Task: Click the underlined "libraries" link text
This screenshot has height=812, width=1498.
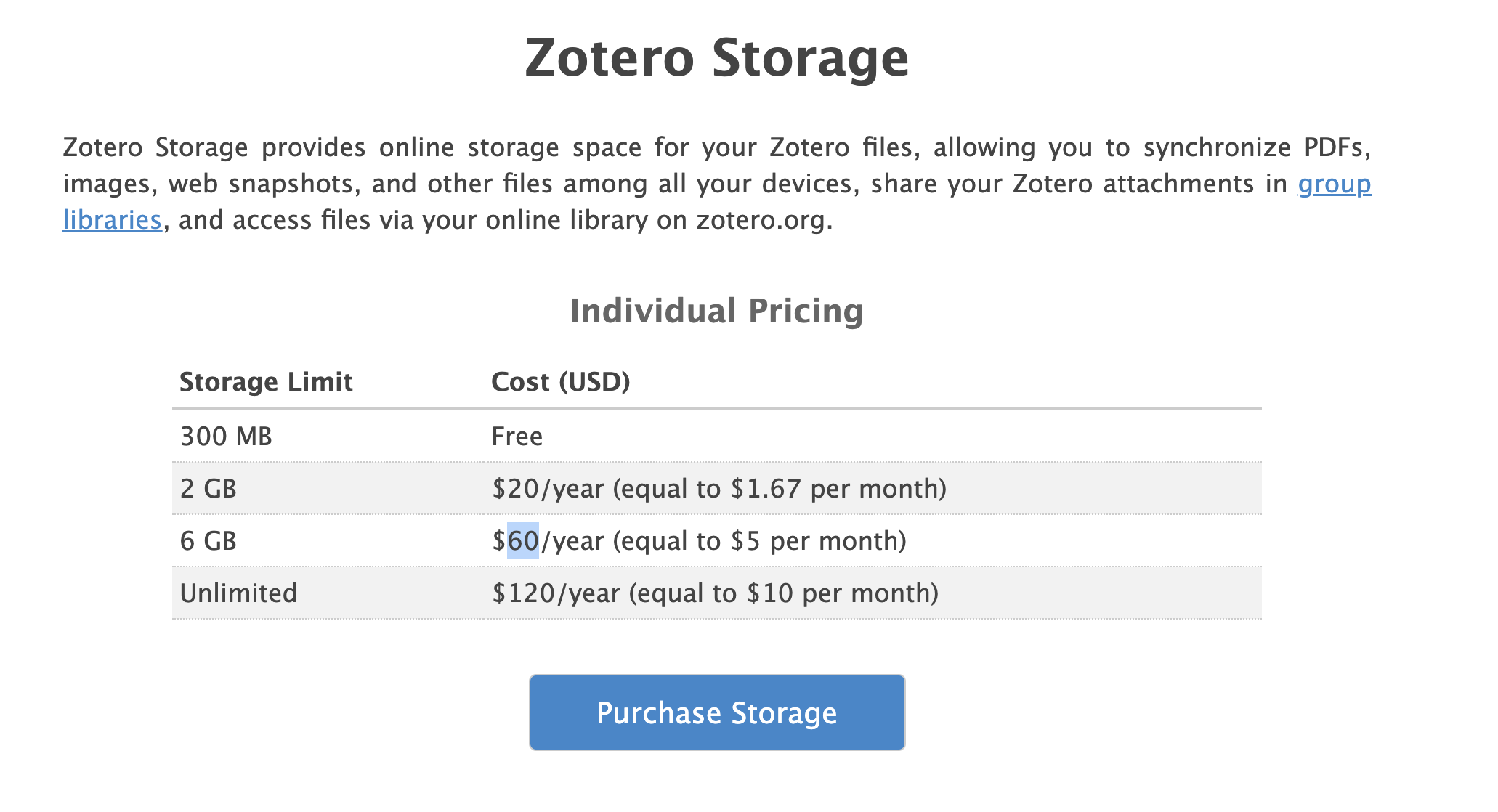Action: point(112,219)
